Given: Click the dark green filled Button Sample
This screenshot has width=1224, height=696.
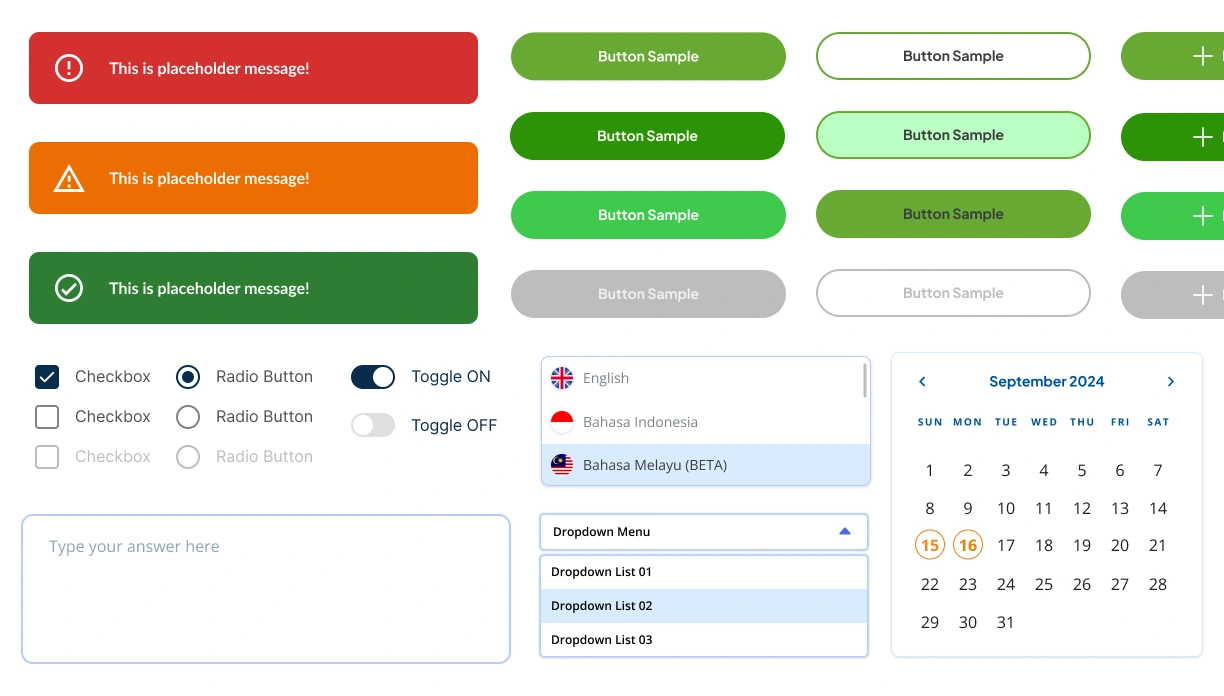Looking at the screenshot, I should [647, 136].
